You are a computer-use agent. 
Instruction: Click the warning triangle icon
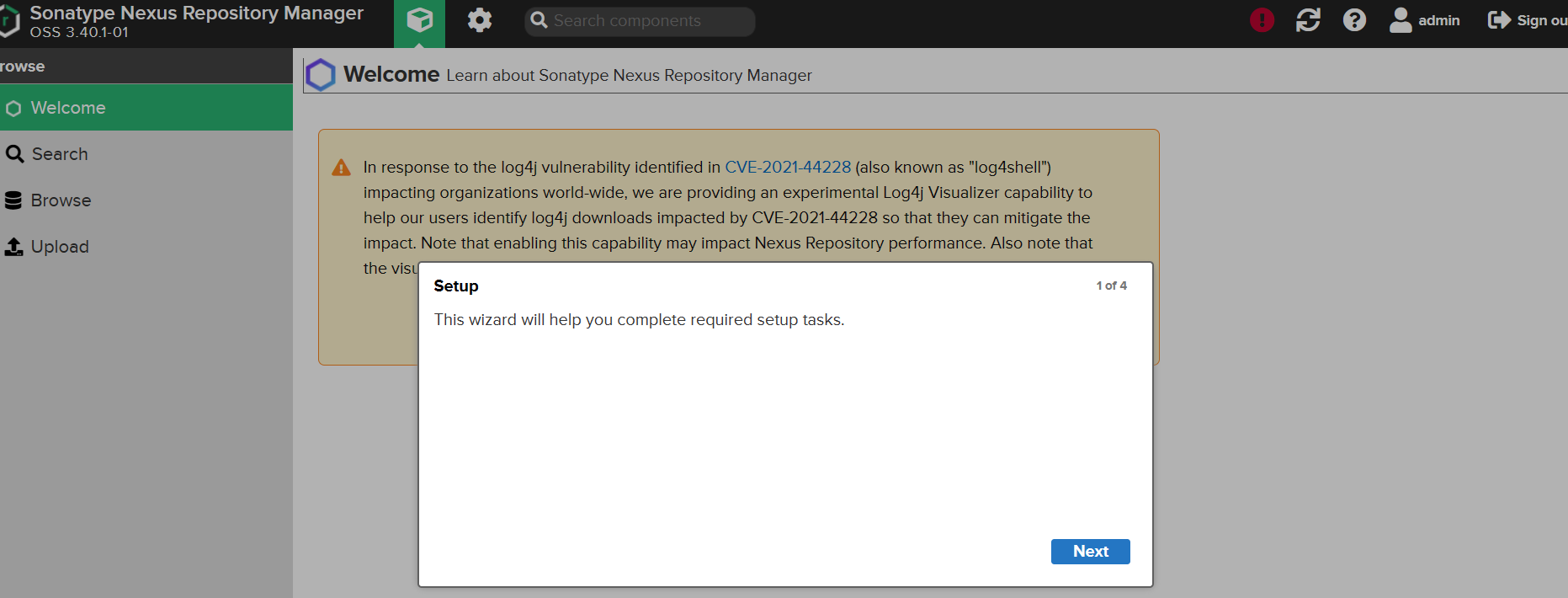(341, 168)
